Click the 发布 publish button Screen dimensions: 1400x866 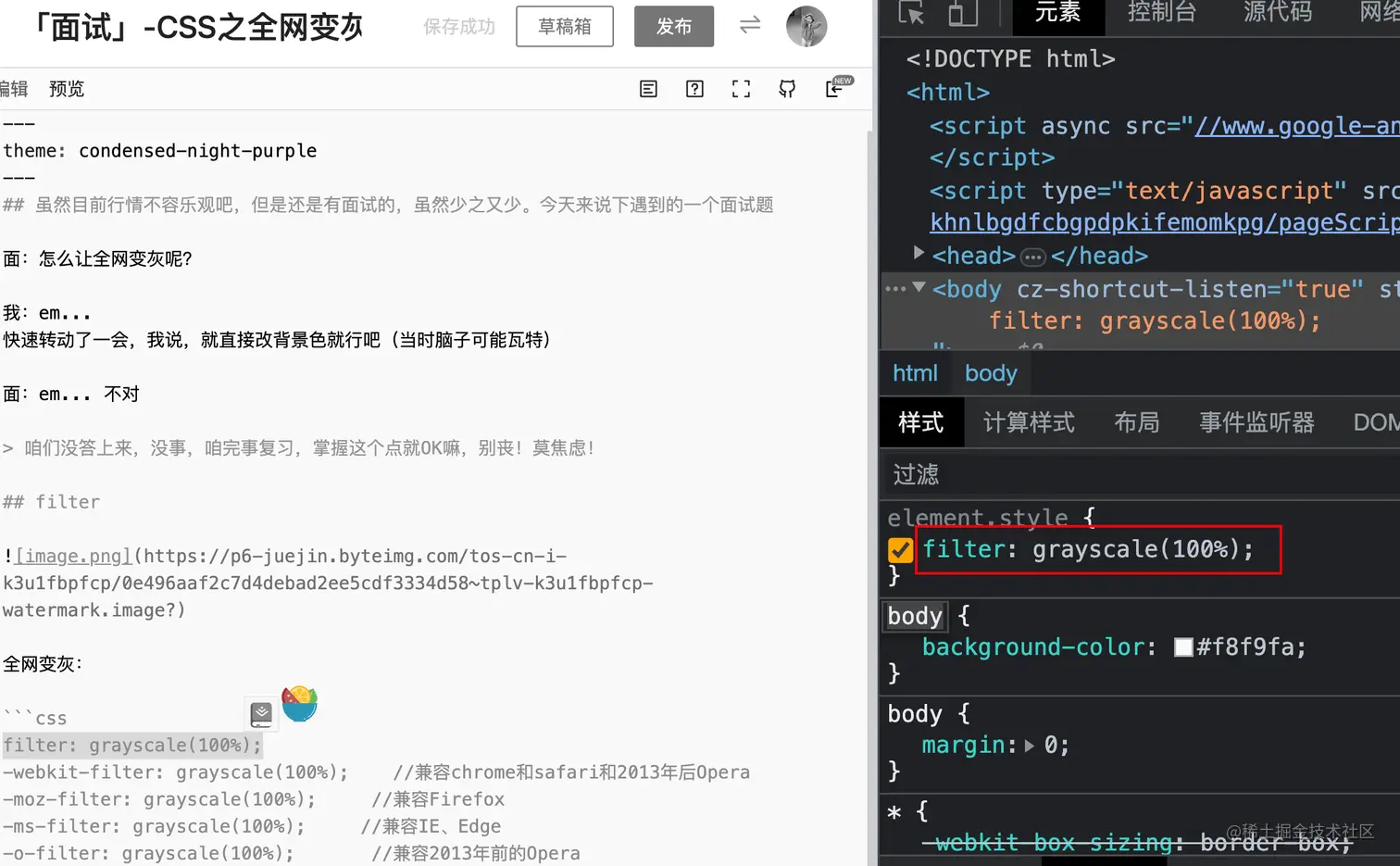[674, 26]
